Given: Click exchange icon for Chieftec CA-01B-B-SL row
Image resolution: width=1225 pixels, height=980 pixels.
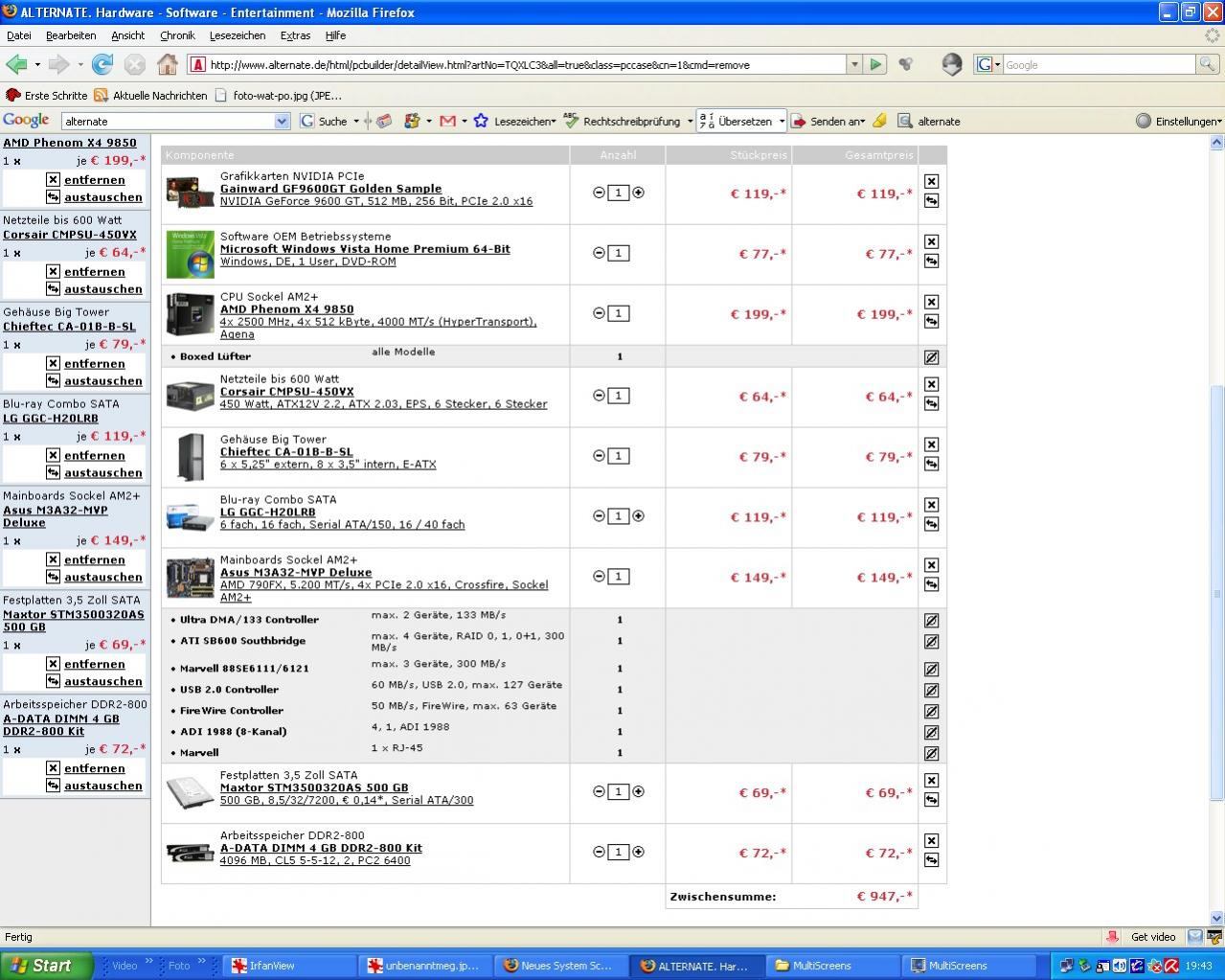Looking at the screenshot, I should point(931,464).
